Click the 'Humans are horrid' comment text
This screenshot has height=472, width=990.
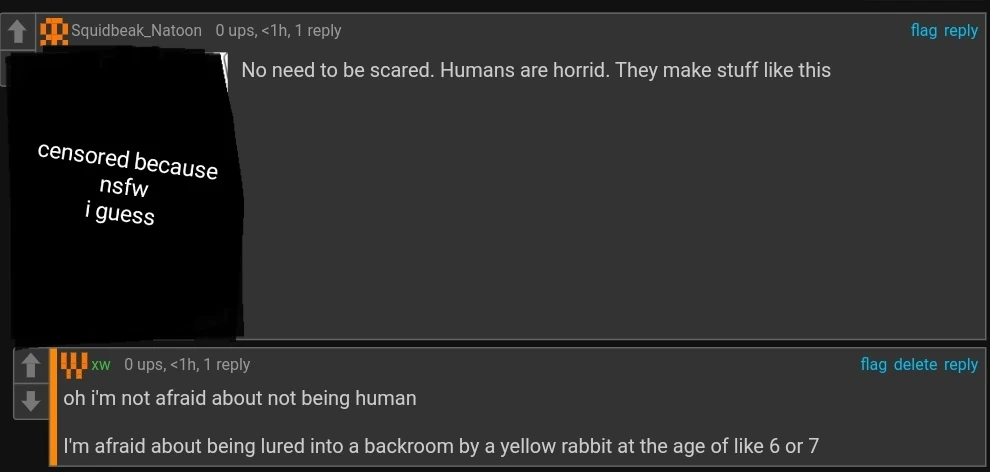coord(536,71)
